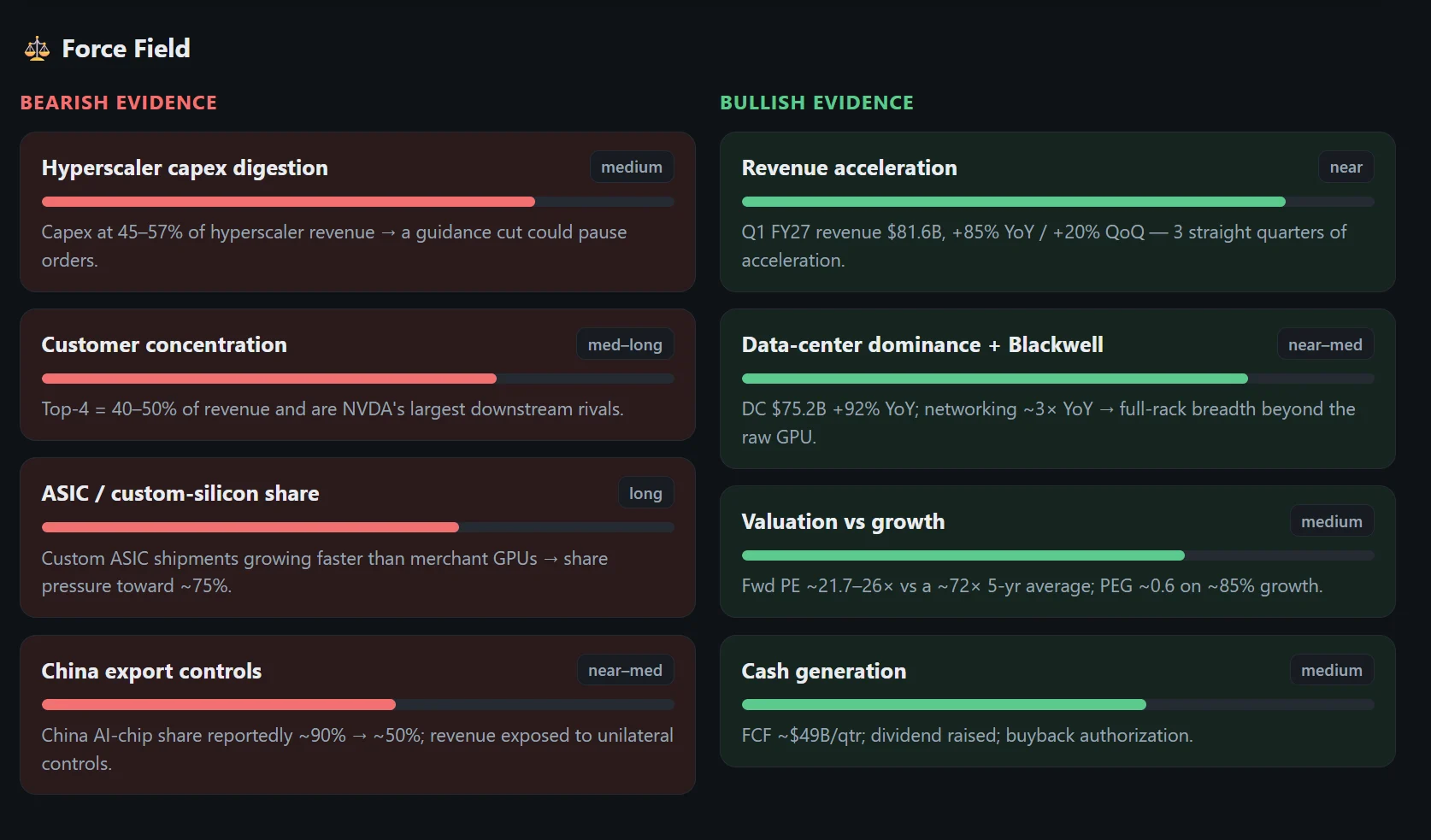Click the text starting 'China AI-chip share reportedly'
Viewport: 1431px width, 840px height.
tap(357, 749)
